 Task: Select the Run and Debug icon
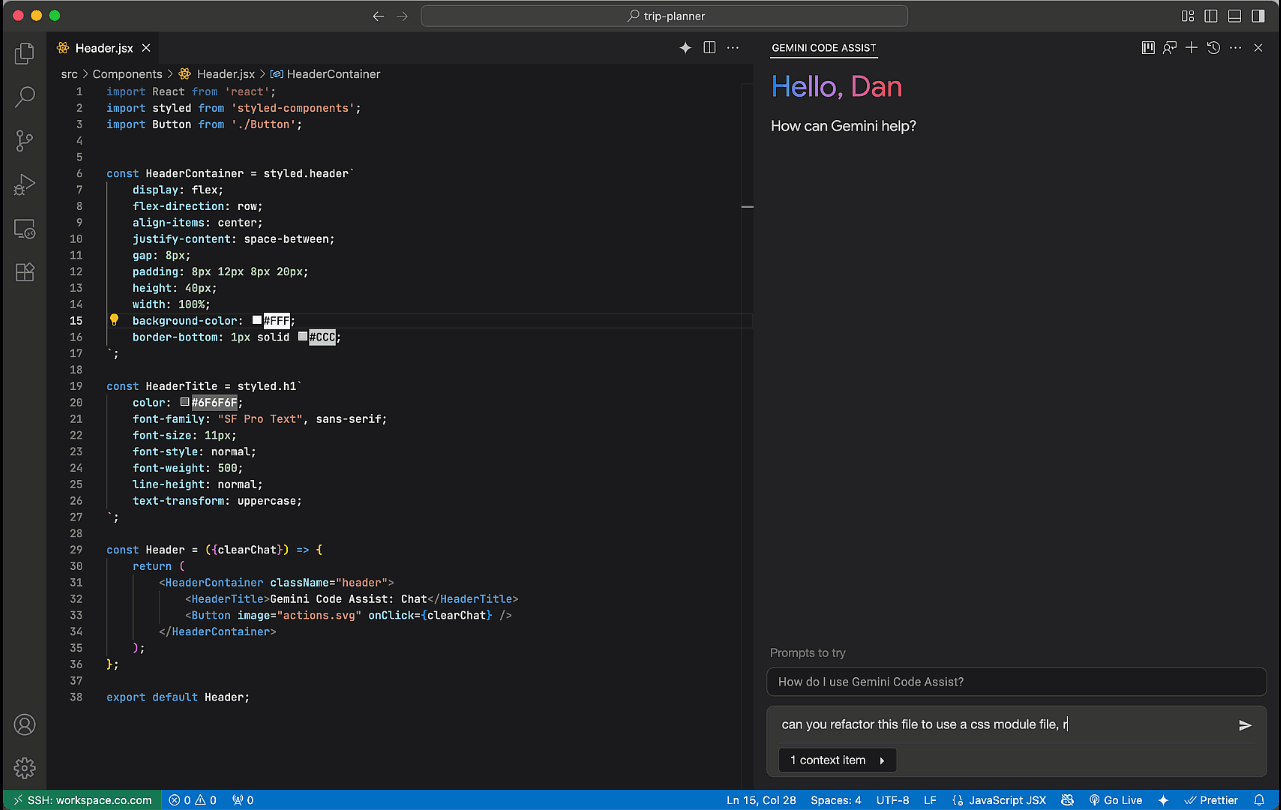[24, 184]
